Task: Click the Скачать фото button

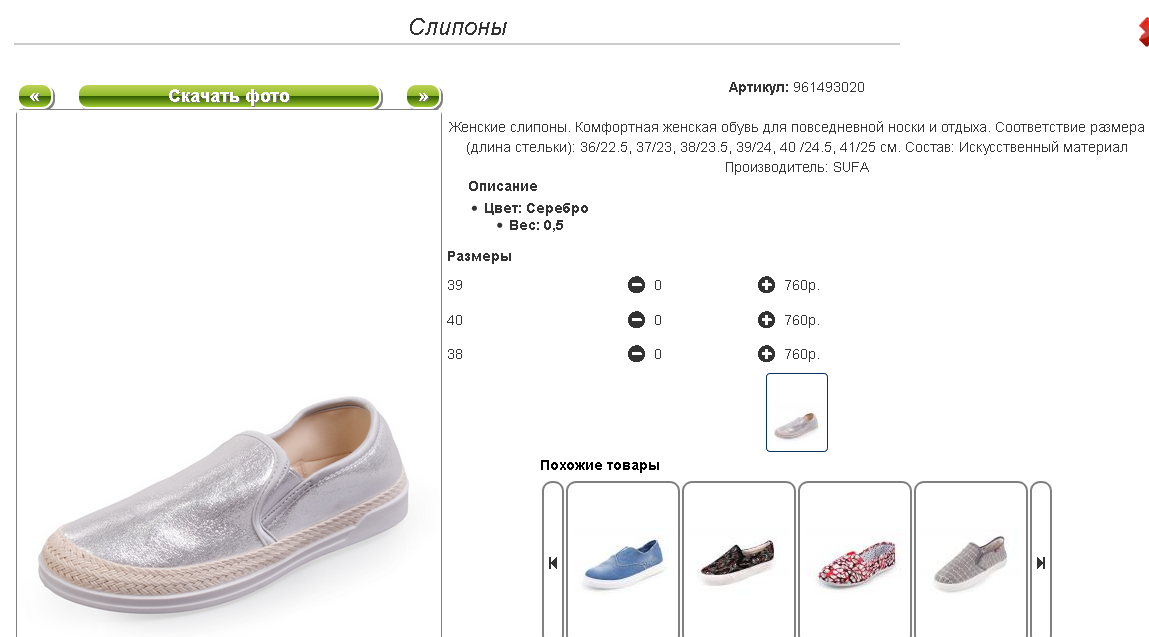Action: tap(229, 97)
